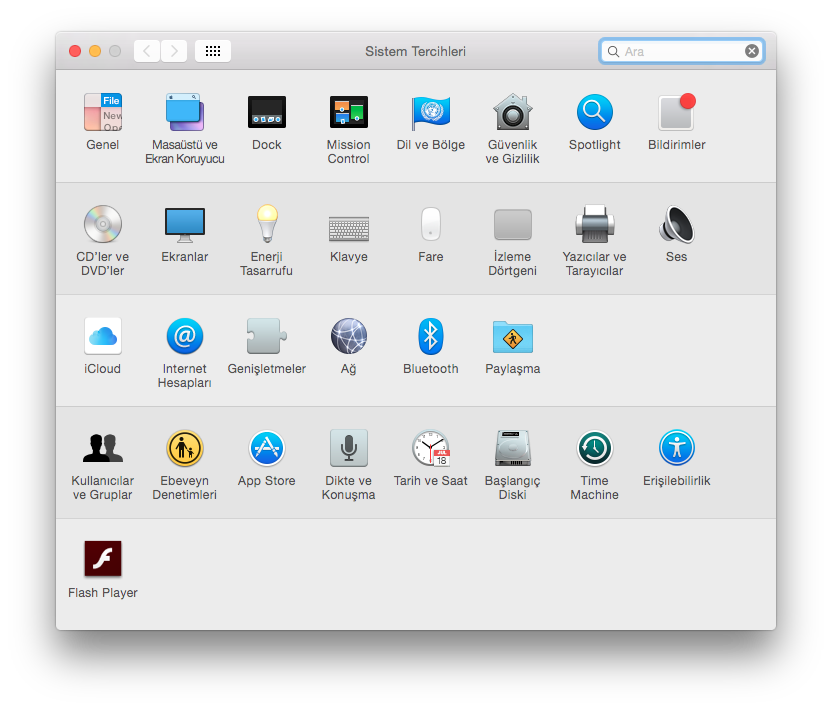Open Yazıcılar ve Tarayıcılar pane

(x=594, y=224)
